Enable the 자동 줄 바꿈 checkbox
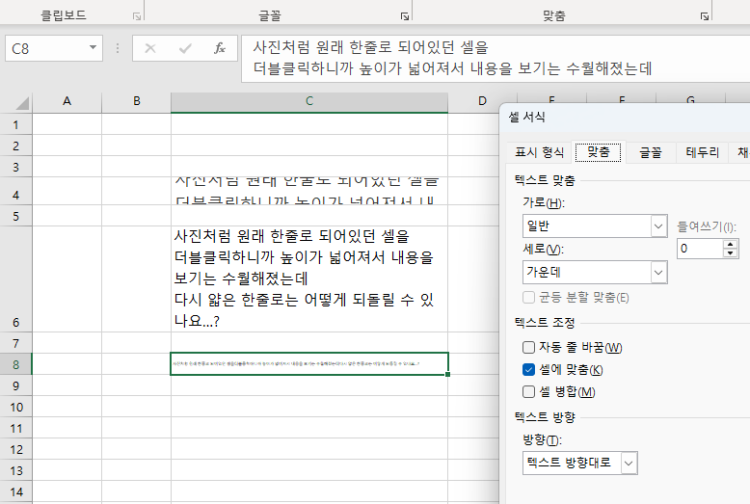The width and height of the screenshot is (750, 504). click(x=529, y=347)
